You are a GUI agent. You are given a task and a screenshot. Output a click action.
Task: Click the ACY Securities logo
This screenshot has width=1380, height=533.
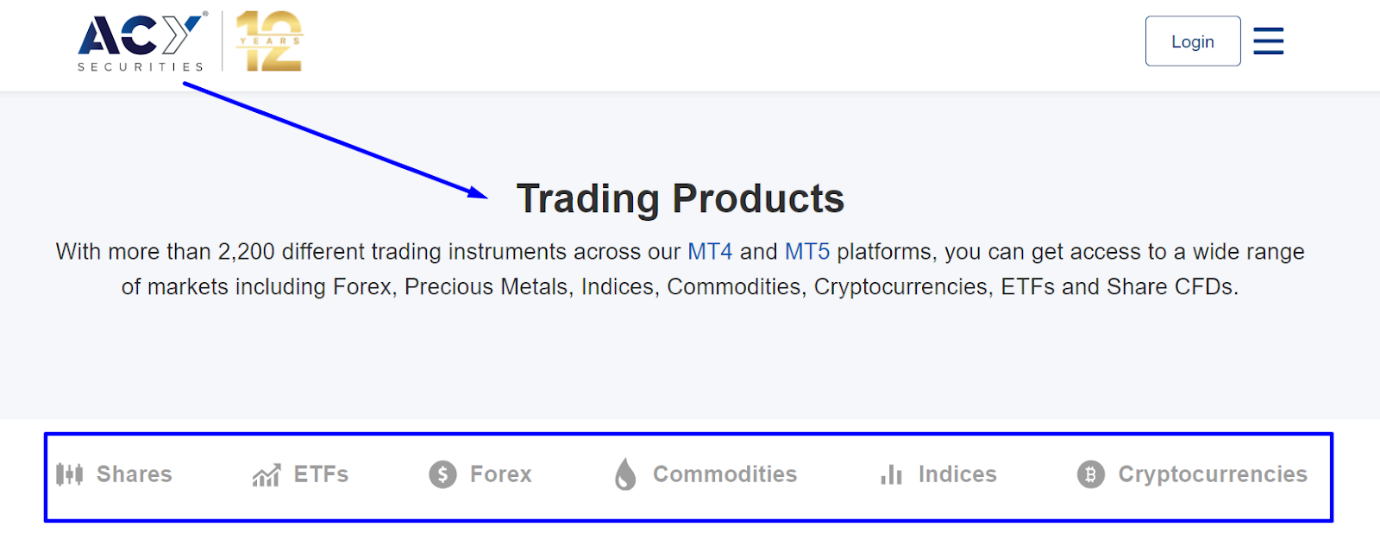coord(142,42)
